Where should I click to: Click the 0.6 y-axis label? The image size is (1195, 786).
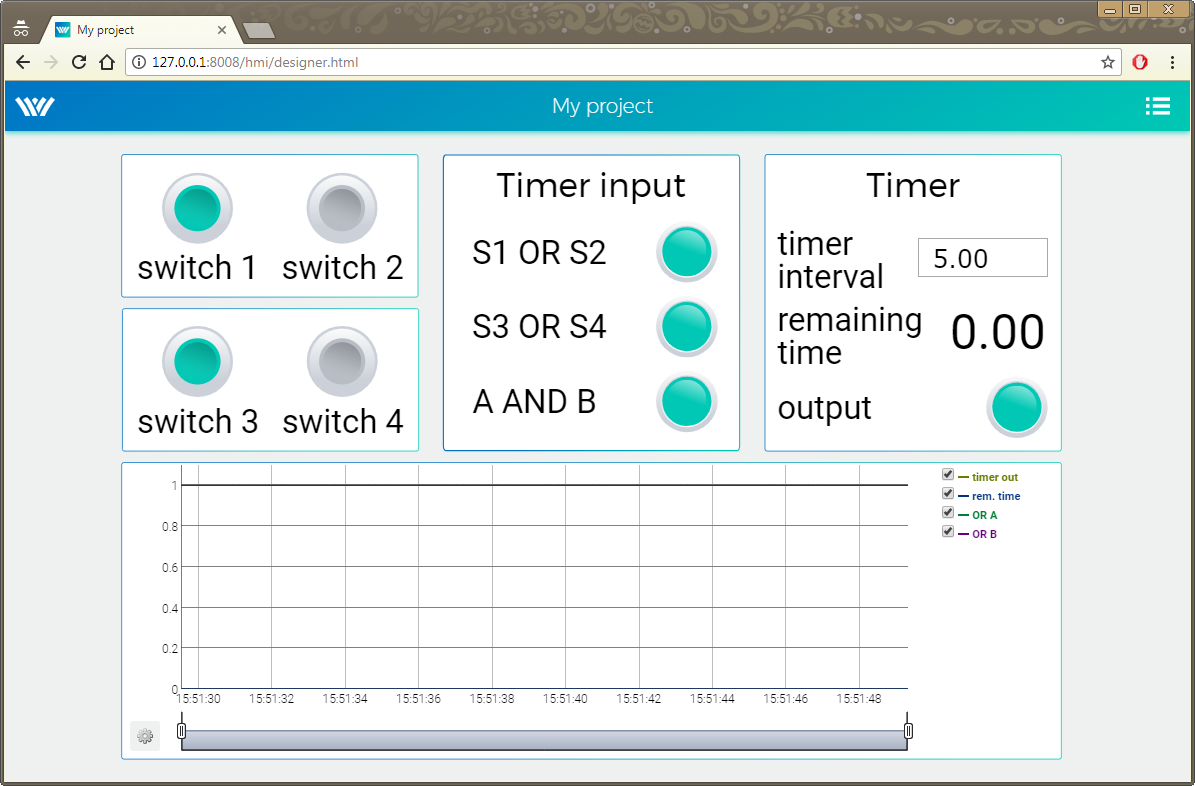pyautogui.click(x=169, y=567)
